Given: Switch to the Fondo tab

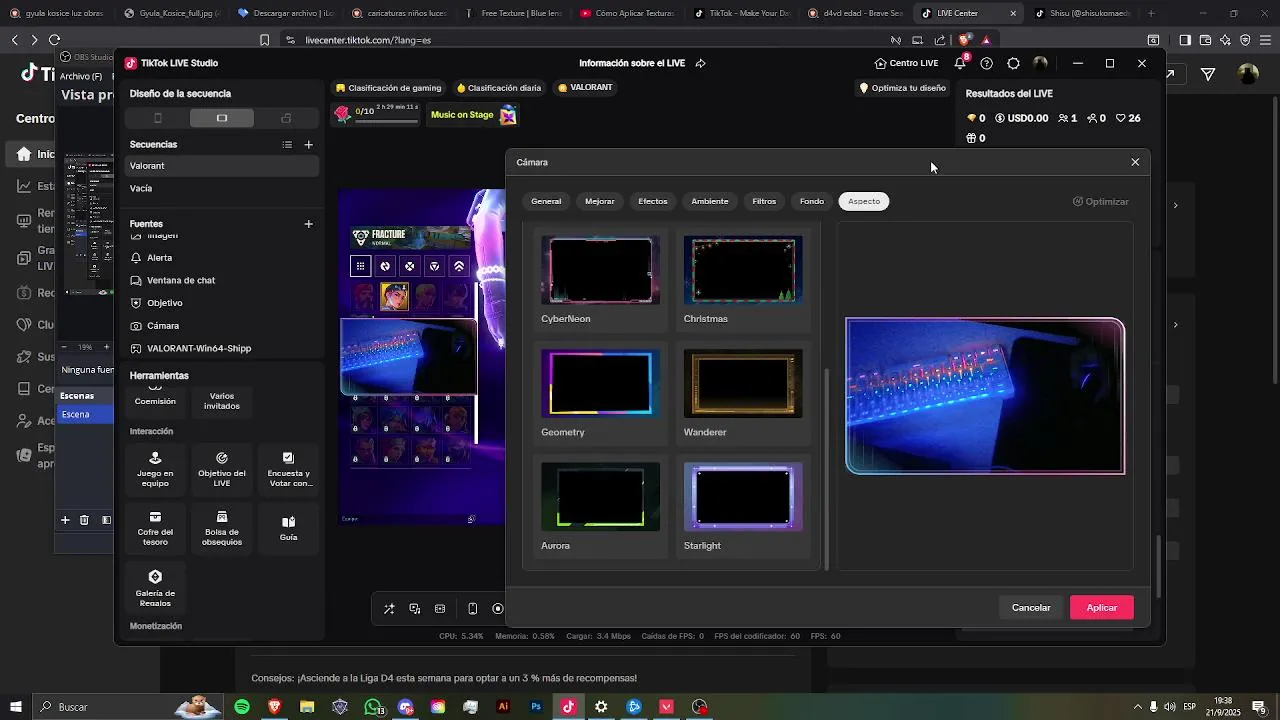Looking at the screenshot, I should (812, 202).
